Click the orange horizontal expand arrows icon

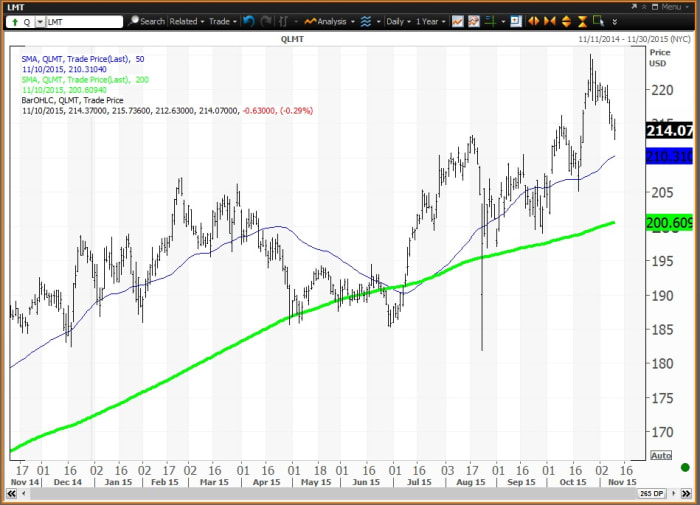[x=534, y=21]
